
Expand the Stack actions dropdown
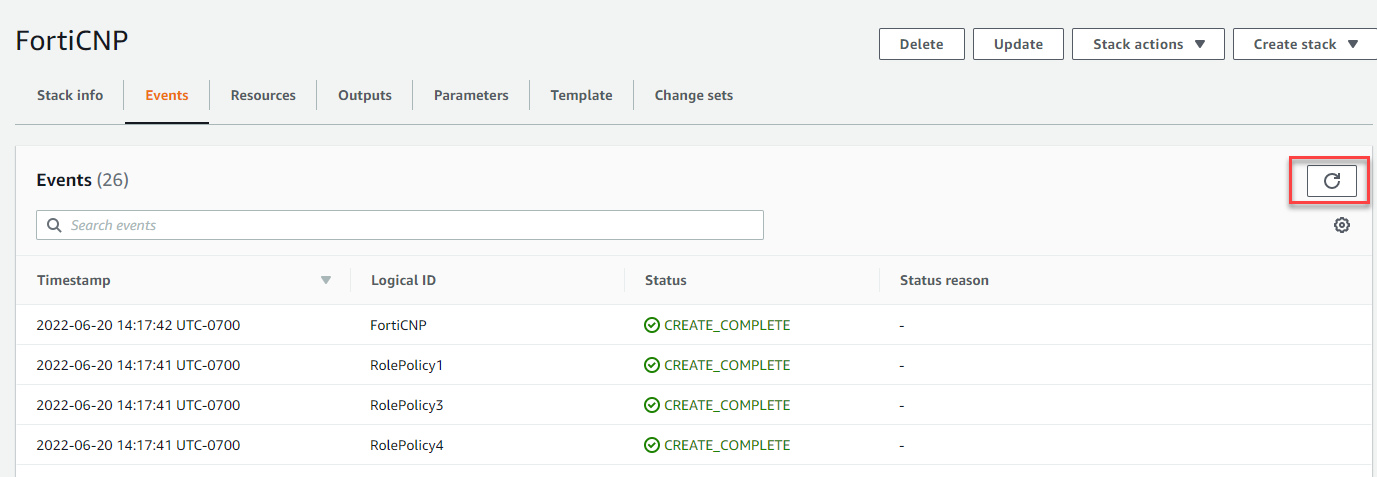coord(1148,44)
